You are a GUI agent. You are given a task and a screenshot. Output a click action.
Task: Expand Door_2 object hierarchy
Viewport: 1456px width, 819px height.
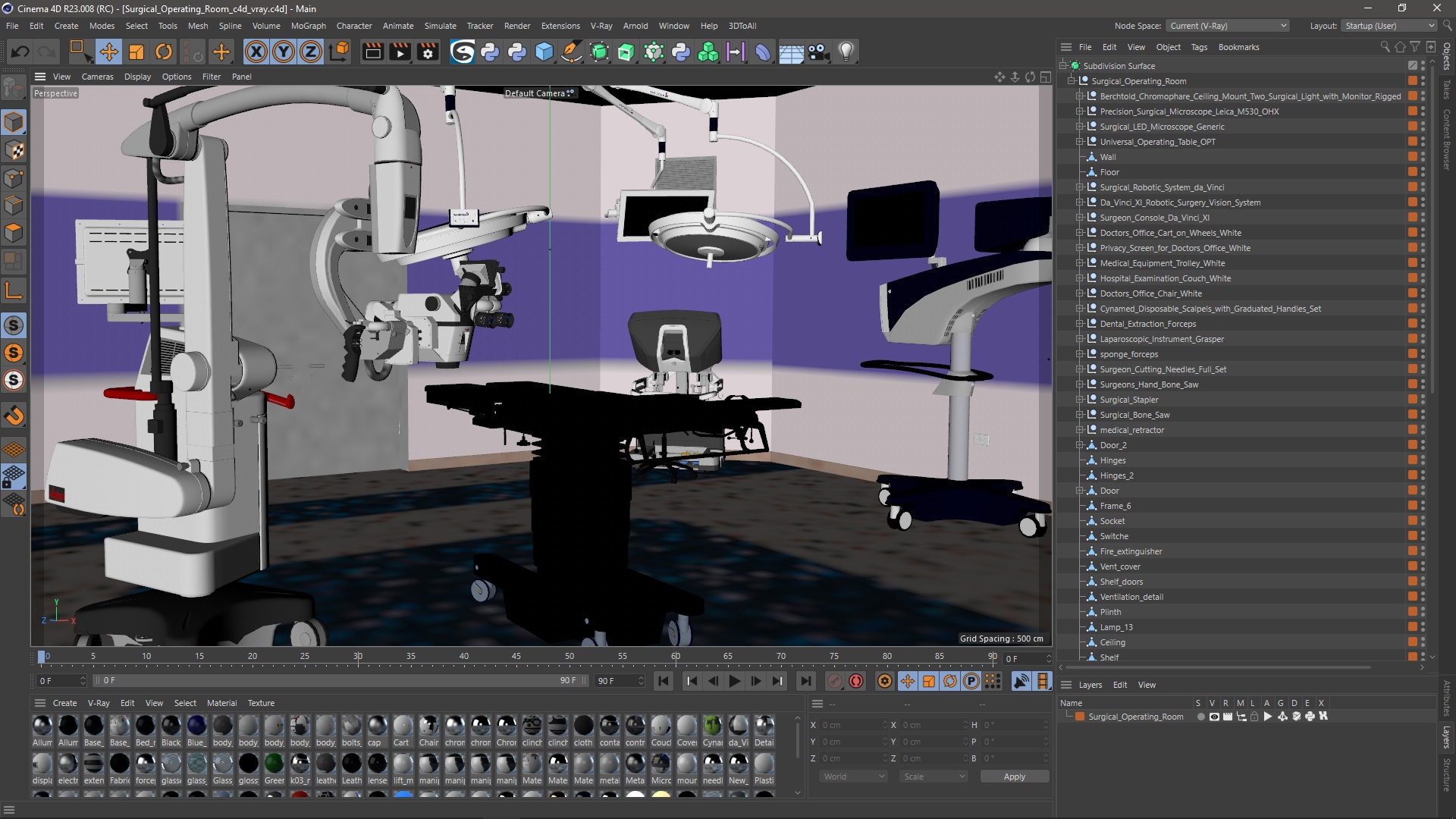[x=1080, y=445]
